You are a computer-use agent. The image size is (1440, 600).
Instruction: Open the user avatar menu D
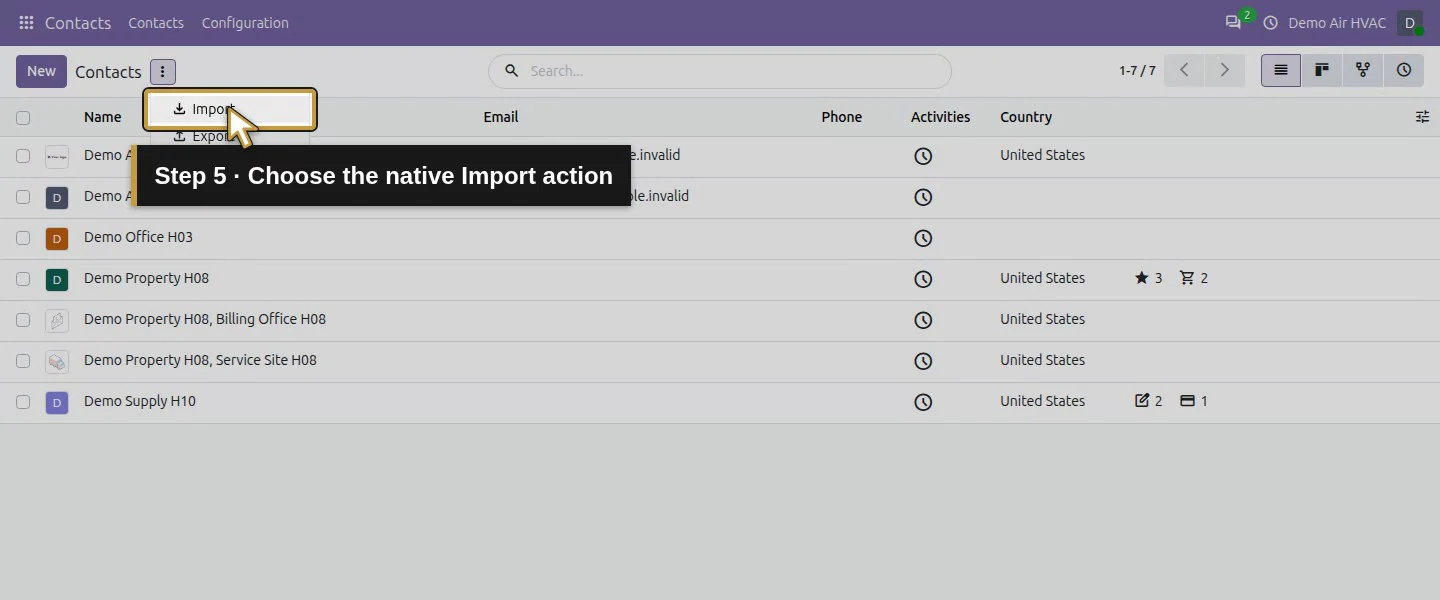pyautogui.click(x=1410, y=22)
